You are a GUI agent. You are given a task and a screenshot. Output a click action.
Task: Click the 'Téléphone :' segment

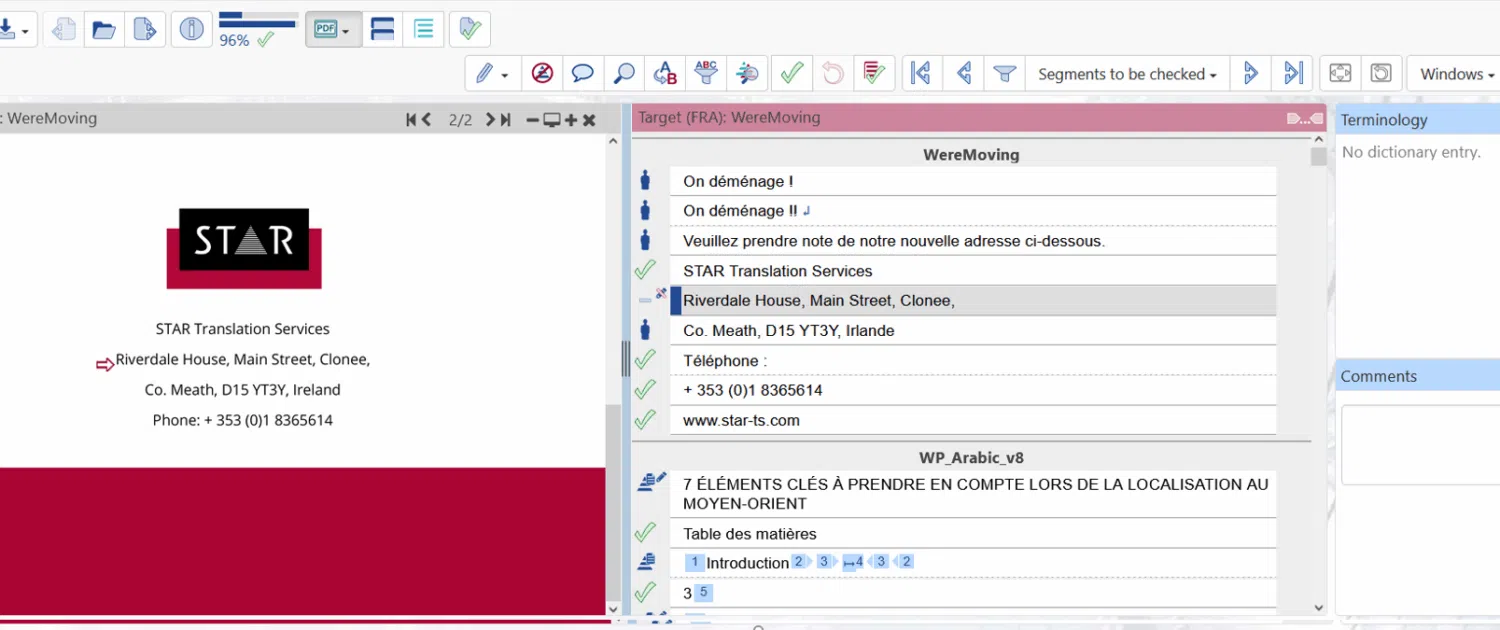pyautogui.click(x=973, y=360)
